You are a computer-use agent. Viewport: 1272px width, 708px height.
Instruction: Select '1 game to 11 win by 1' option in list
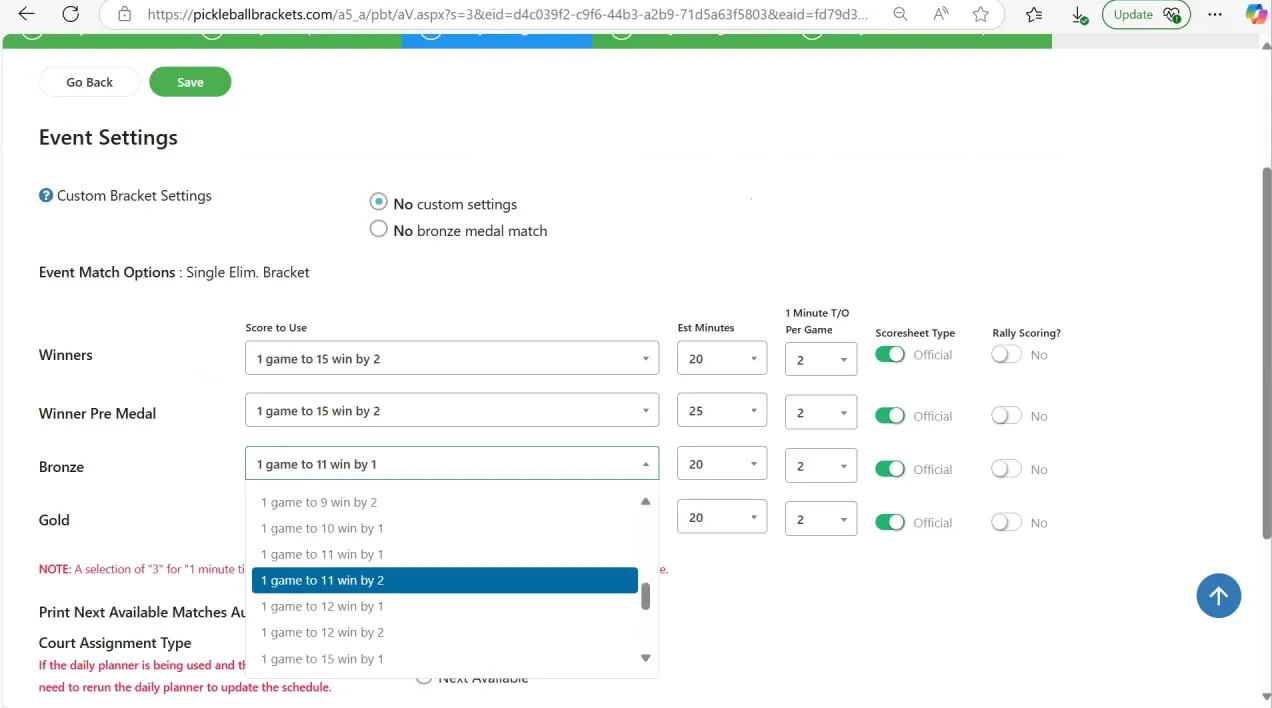(444, 554)
